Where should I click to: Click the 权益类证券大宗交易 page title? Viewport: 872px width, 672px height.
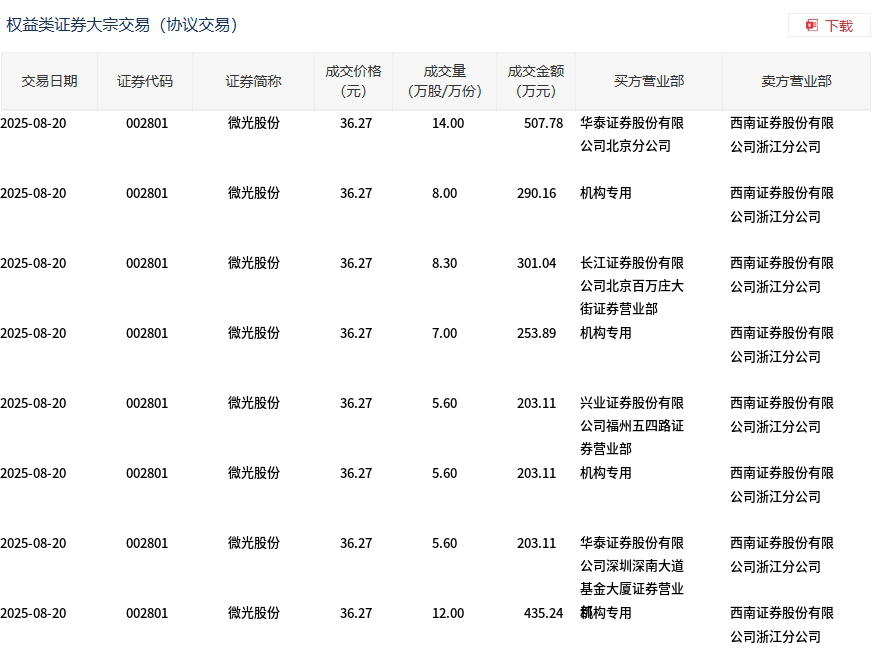point(122,25)
